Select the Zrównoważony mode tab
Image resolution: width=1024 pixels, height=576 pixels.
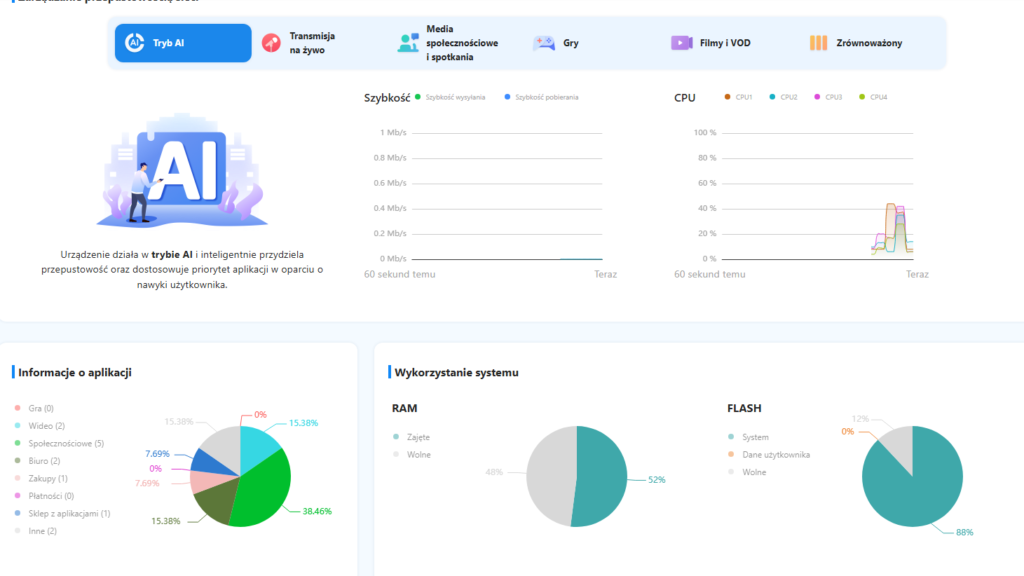pyautogui.click(x=869, y=43)
